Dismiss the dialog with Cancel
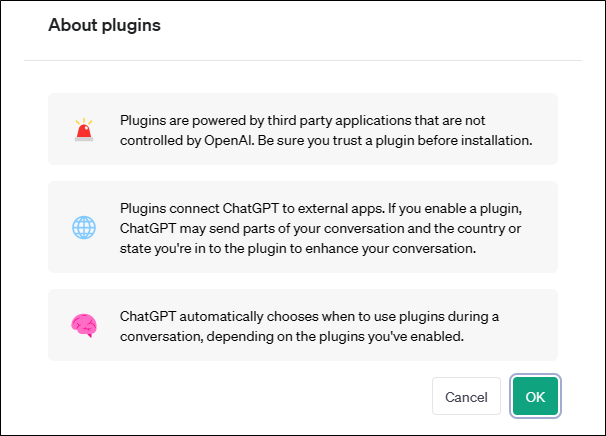The height and width of the screenshot is (436, 606). pos(466,396)
